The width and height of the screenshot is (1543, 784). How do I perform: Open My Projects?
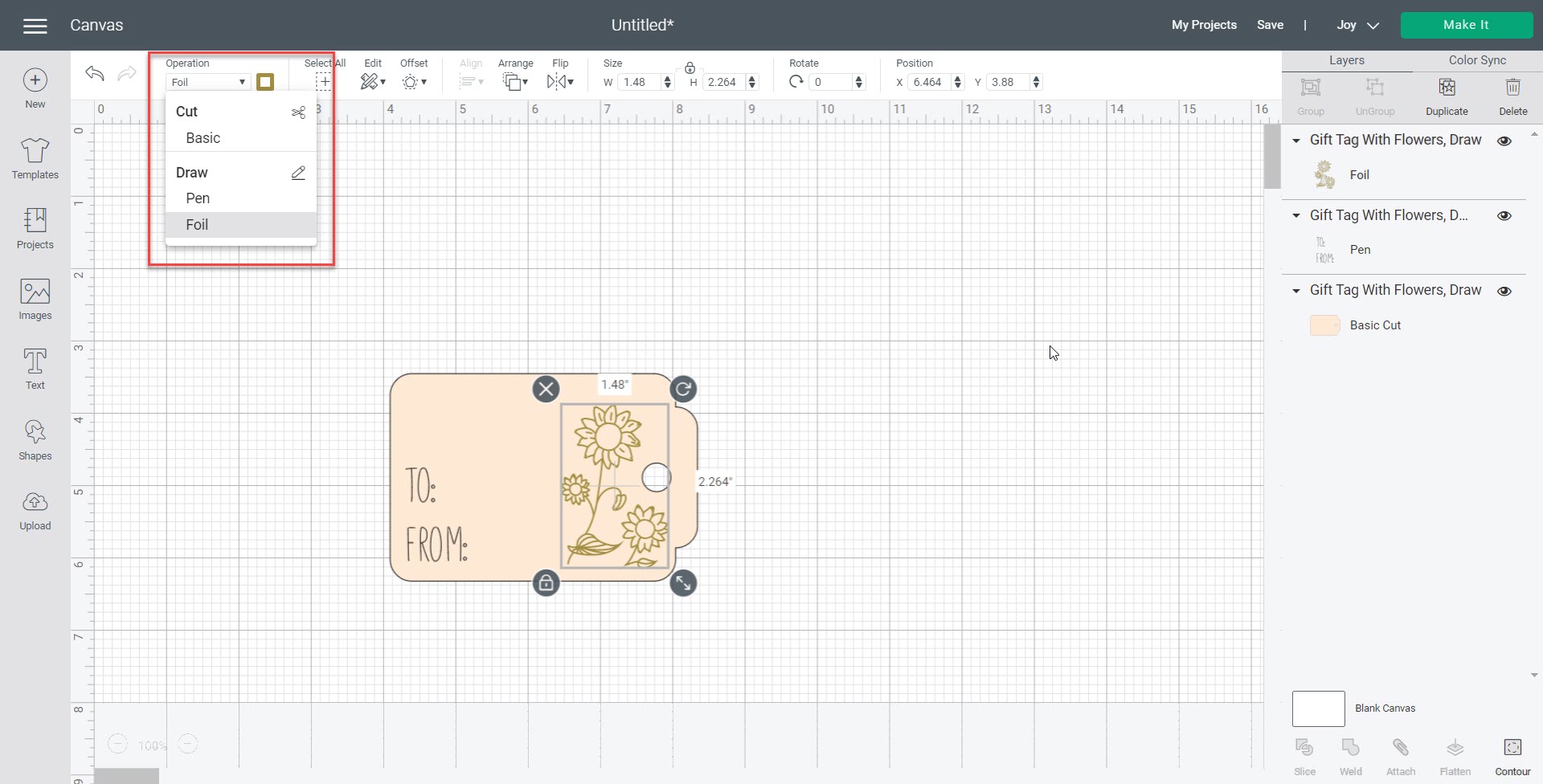[x=1203, y=25]
